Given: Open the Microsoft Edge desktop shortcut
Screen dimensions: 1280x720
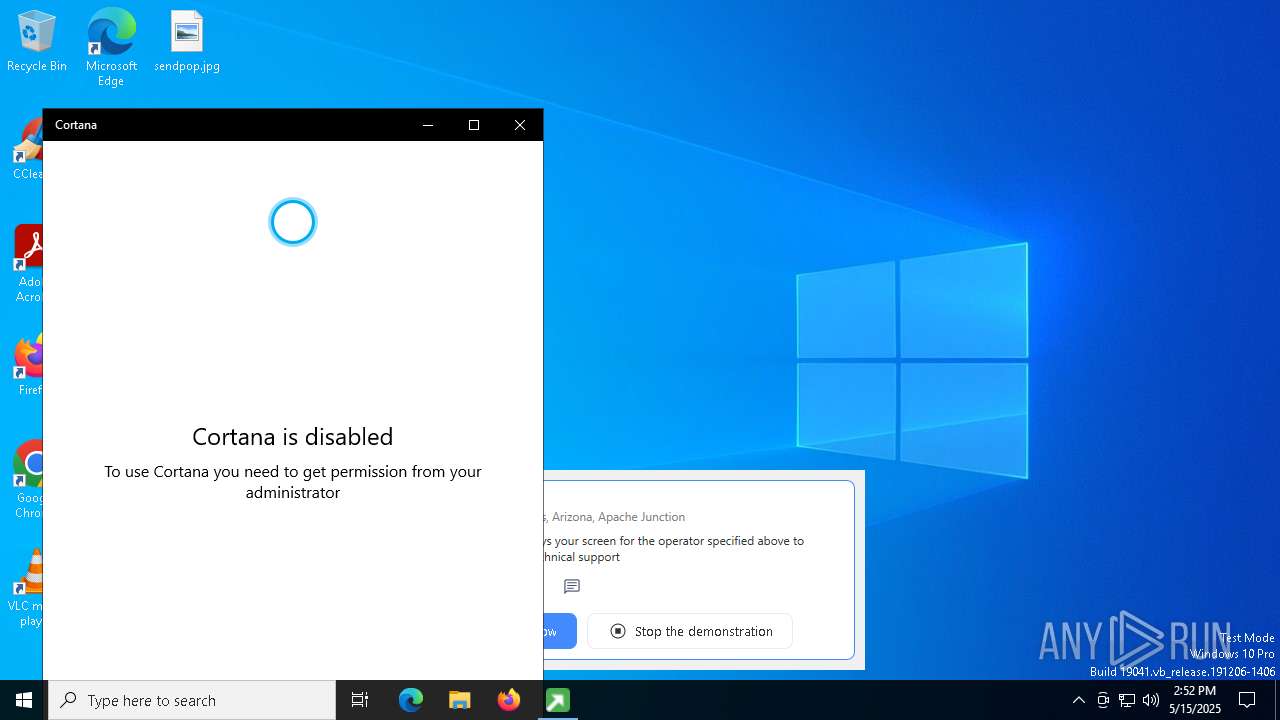Looking at the screenshot, I should pyautogui.click(x=111, y=47).
